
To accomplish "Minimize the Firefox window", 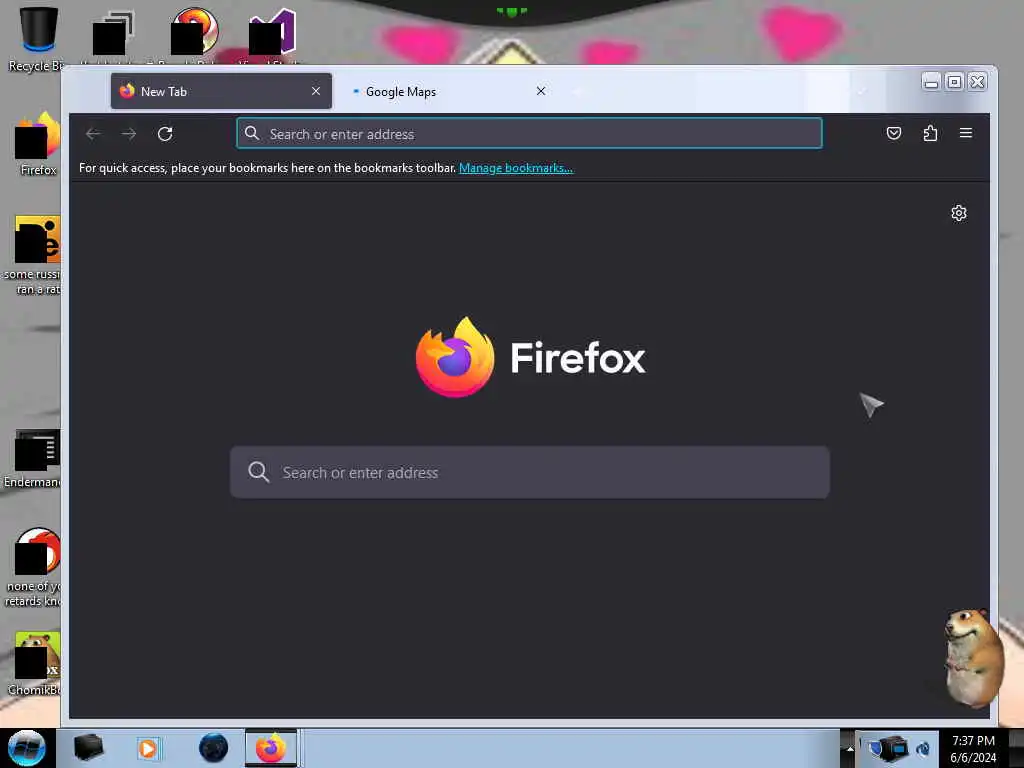I will point(931,82).
